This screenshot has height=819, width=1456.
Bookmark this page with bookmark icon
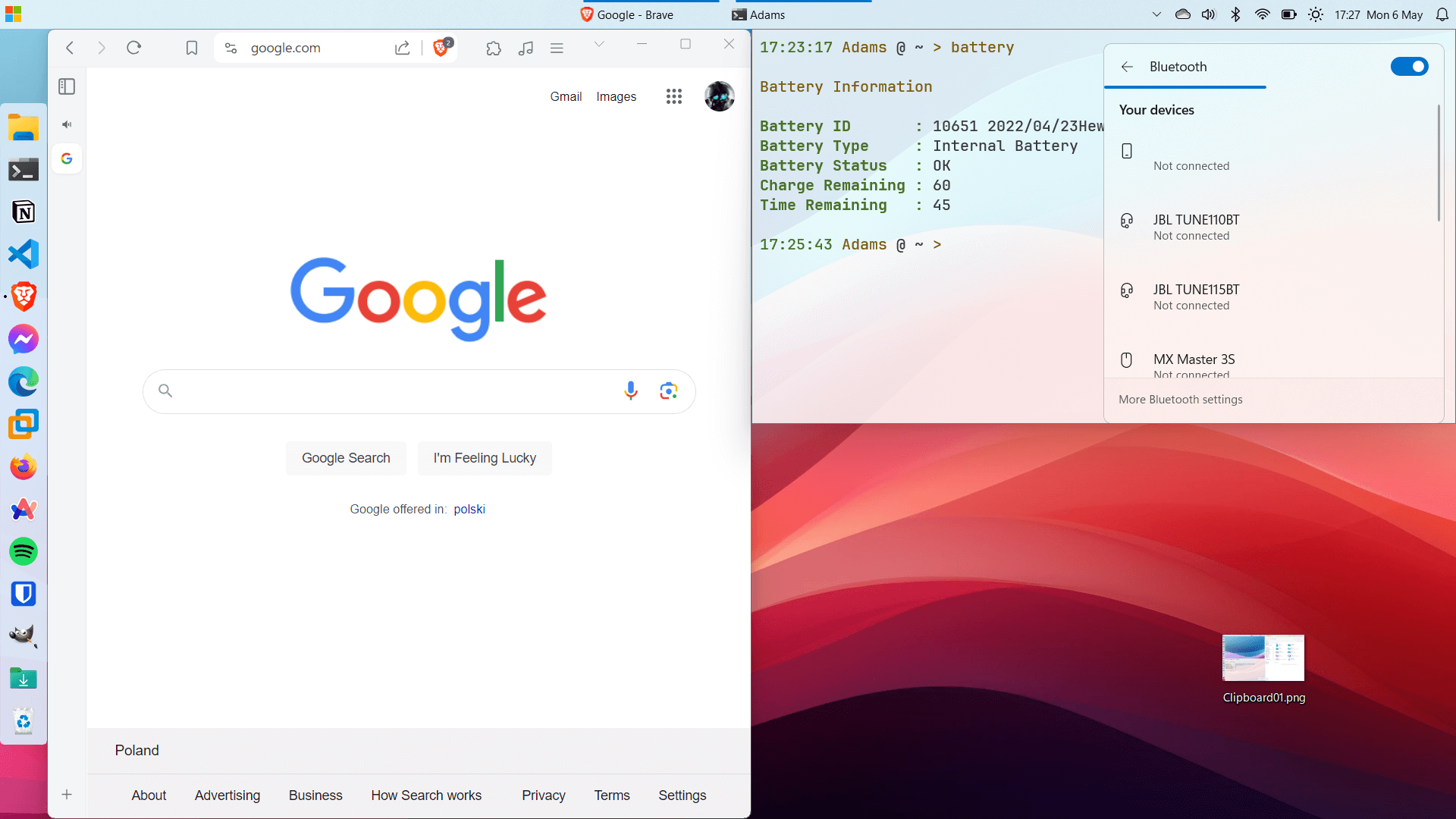tap(192, 49)
